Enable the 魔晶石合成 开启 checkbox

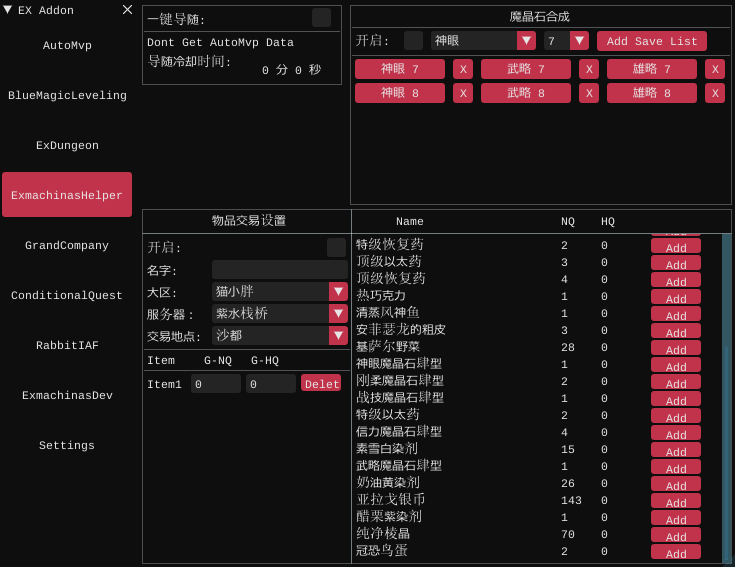(x=413, y=41)
